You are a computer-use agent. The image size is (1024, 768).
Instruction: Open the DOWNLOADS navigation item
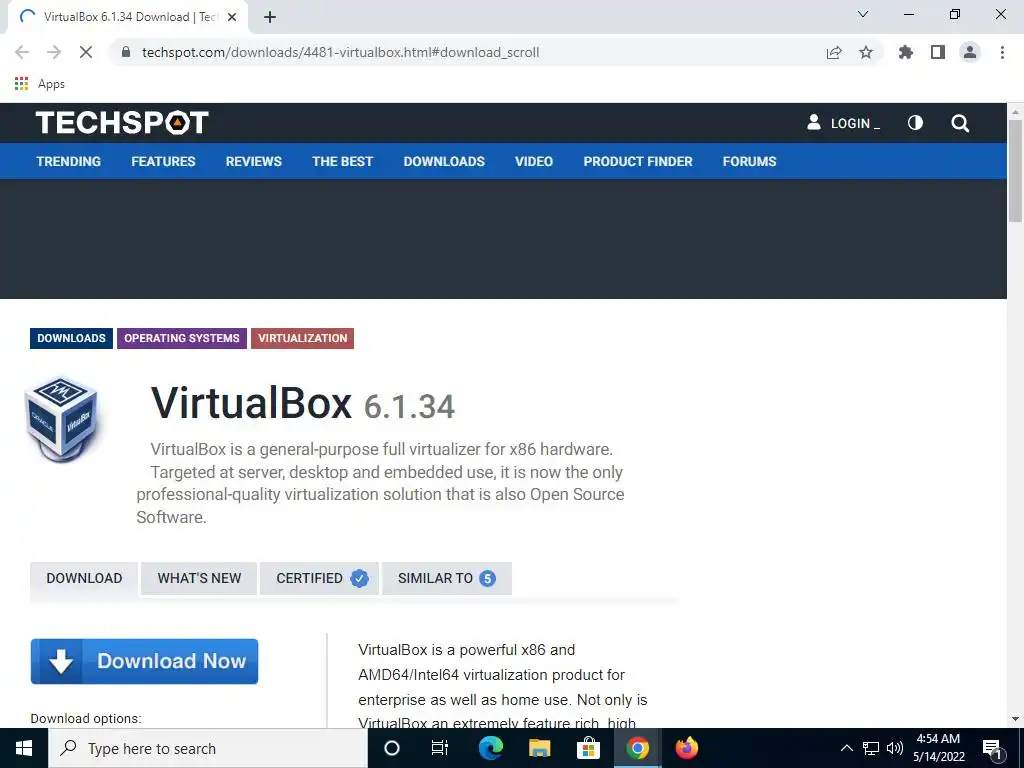coord(444,161)
